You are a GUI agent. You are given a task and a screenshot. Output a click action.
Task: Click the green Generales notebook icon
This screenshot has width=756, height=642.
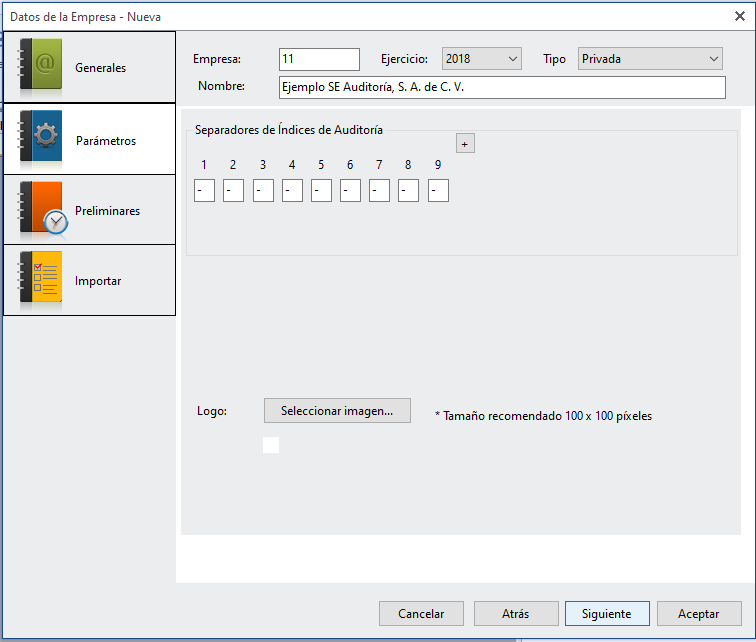[x=41, y=67]
